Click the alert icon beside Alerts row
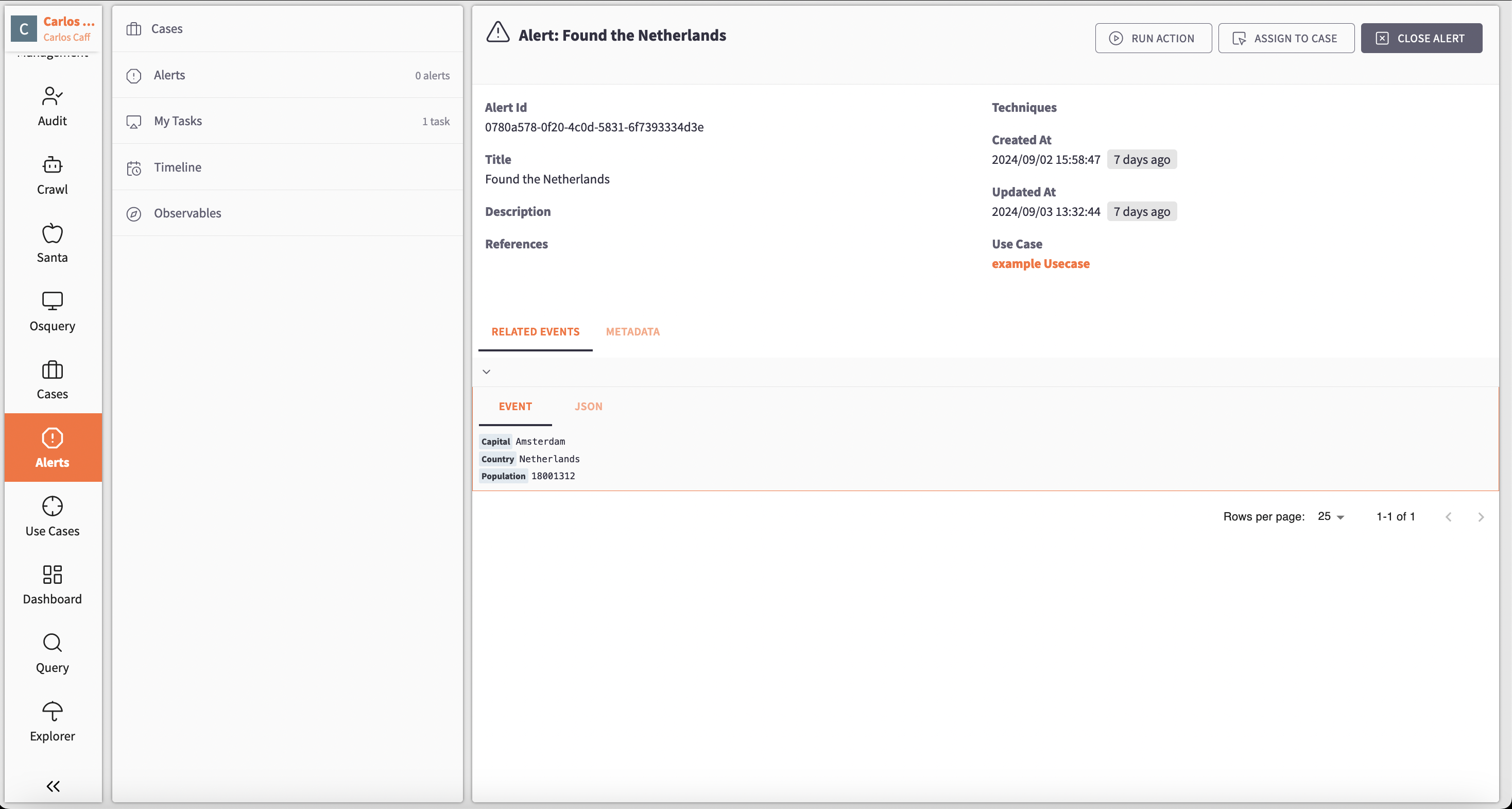 click(x=134, y=76)
